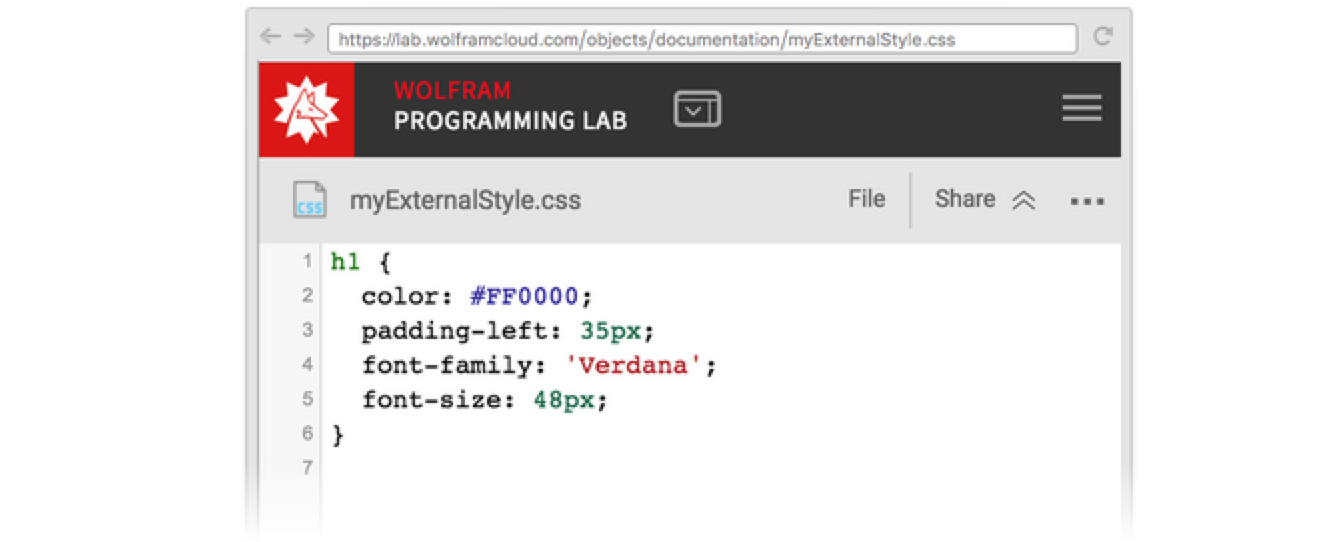The width and height of the screenshot is (1340, 542).
Task: Click the h1 selector on line 1
Action: 345,263
